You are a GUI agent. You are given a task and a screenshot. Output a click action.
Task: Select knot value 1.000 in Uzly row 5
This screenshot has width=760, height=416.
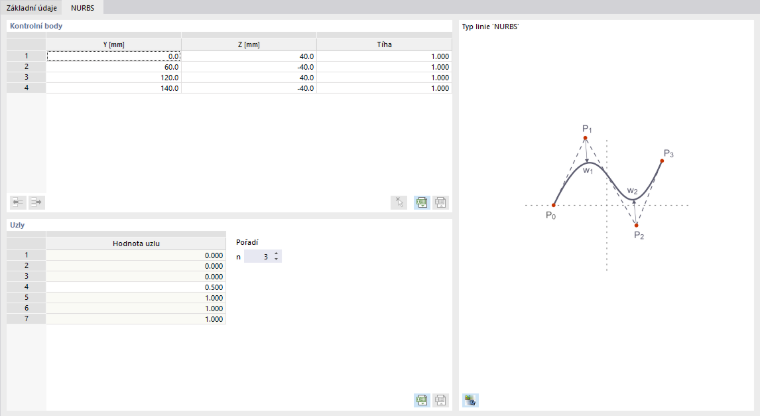click(136, 298)
